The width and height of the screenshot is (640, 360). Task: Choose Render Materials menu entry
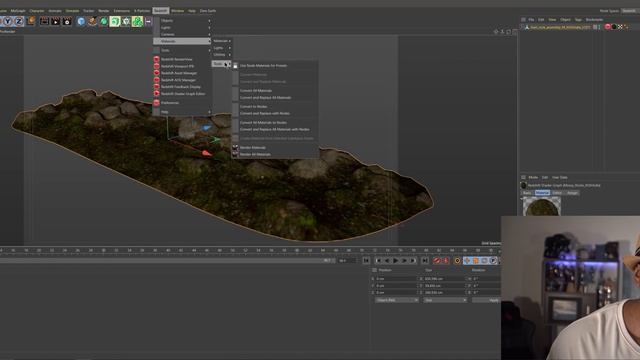pos(276,147)
